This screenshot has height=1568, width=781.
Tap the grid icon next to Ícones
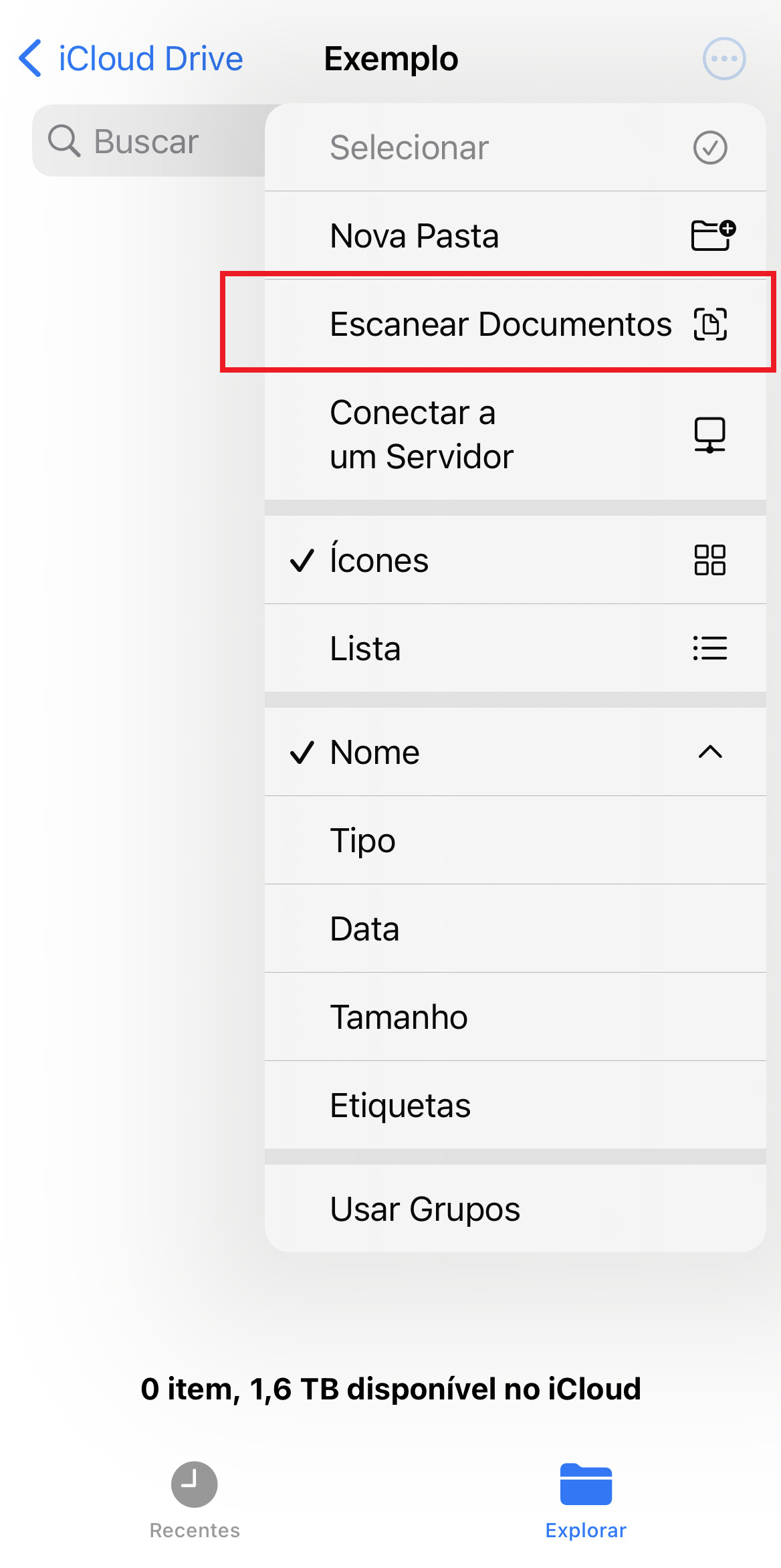(709, 560)
